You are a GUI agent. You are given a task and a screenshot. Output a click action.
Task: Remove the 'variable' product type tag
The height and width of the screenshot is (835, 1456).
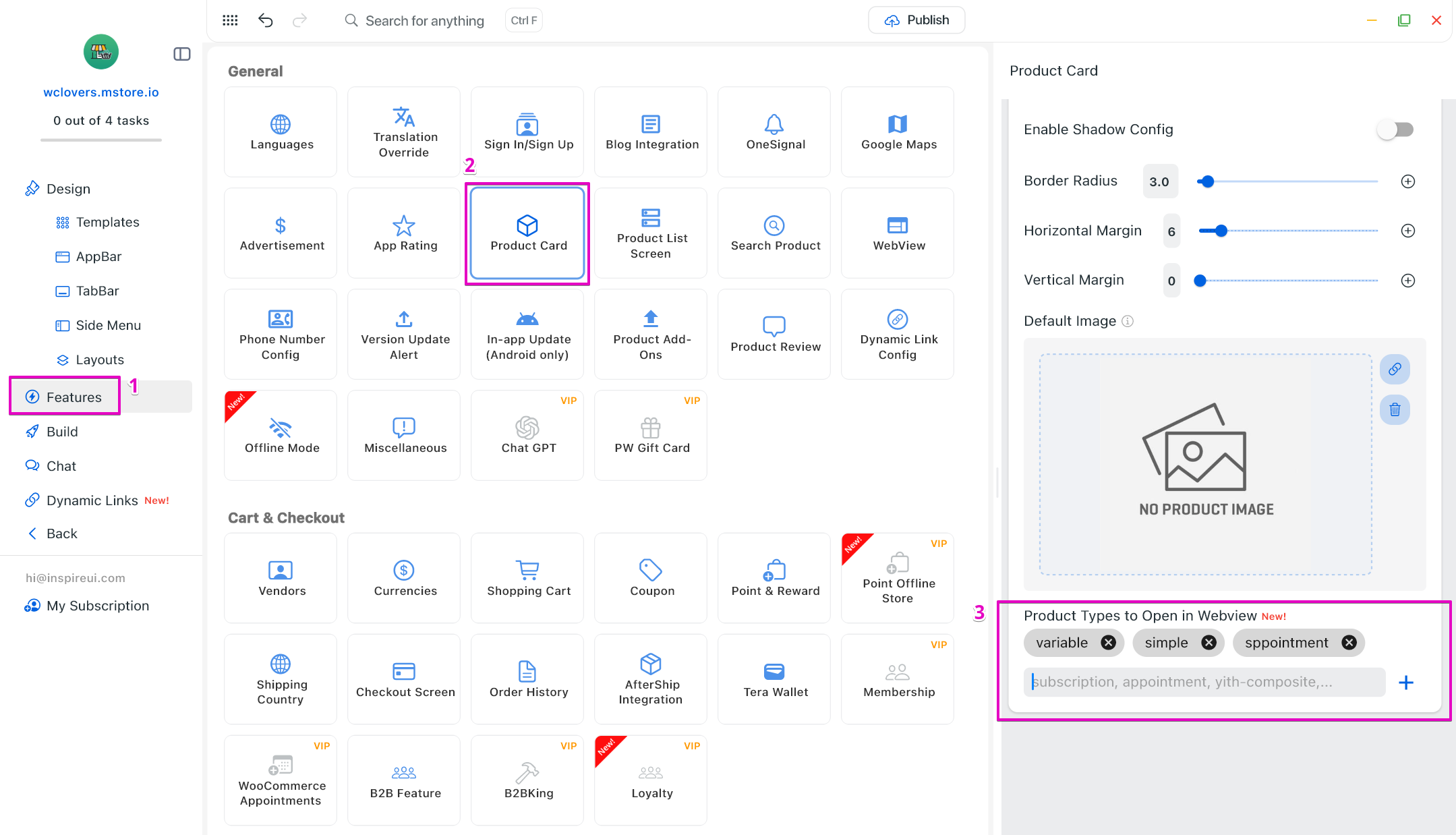click(x=1108, y=643)
